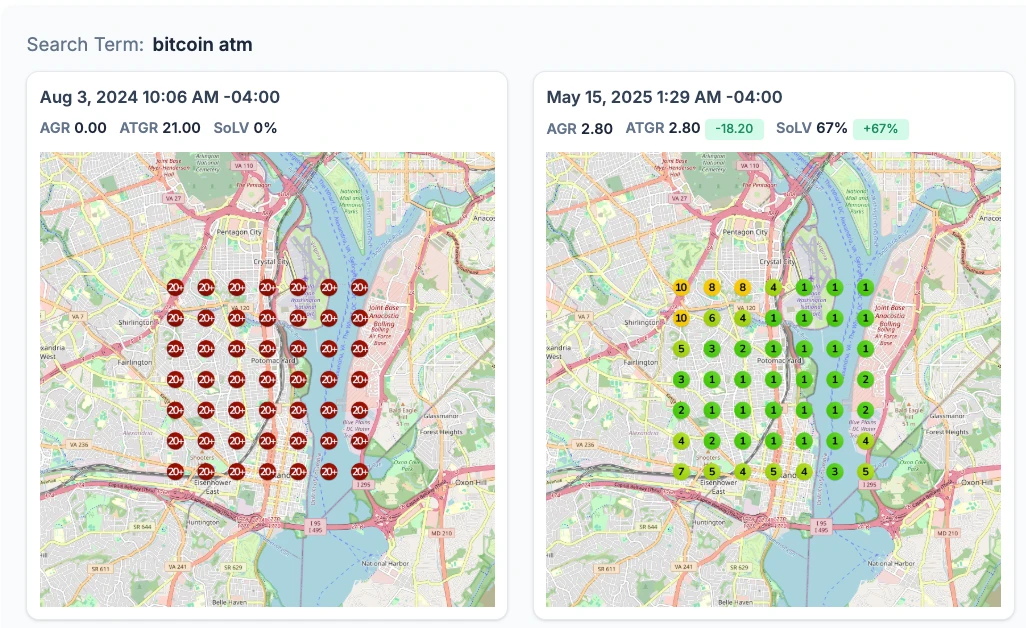The width and height of the screenshot is (1026, 628).
Task: Click the 'Search Term:' label
Action: pos(85,44)
